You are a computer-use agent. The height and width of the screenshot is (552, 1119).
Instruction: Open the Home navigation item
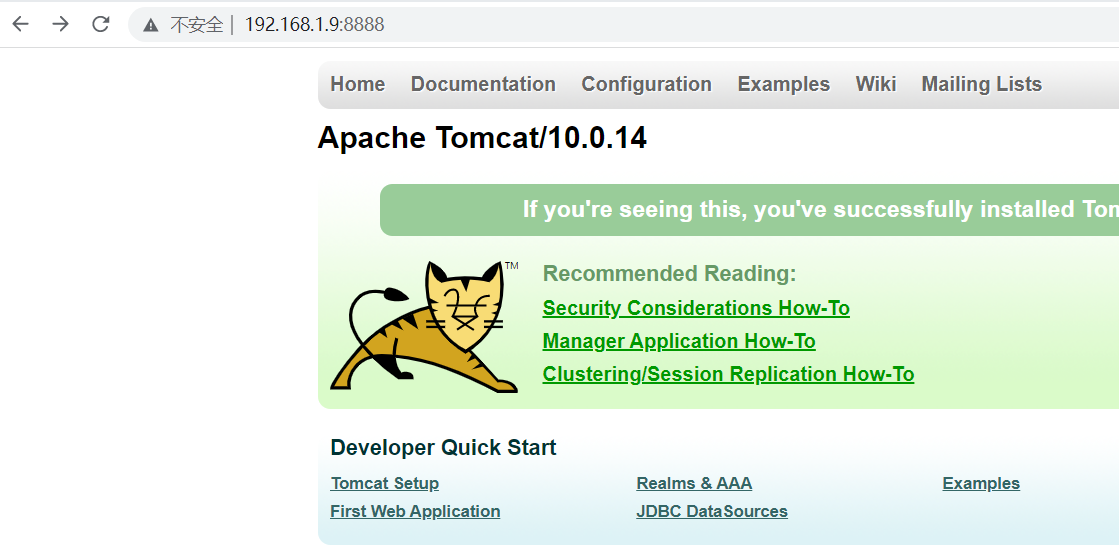tap(358, 84)
